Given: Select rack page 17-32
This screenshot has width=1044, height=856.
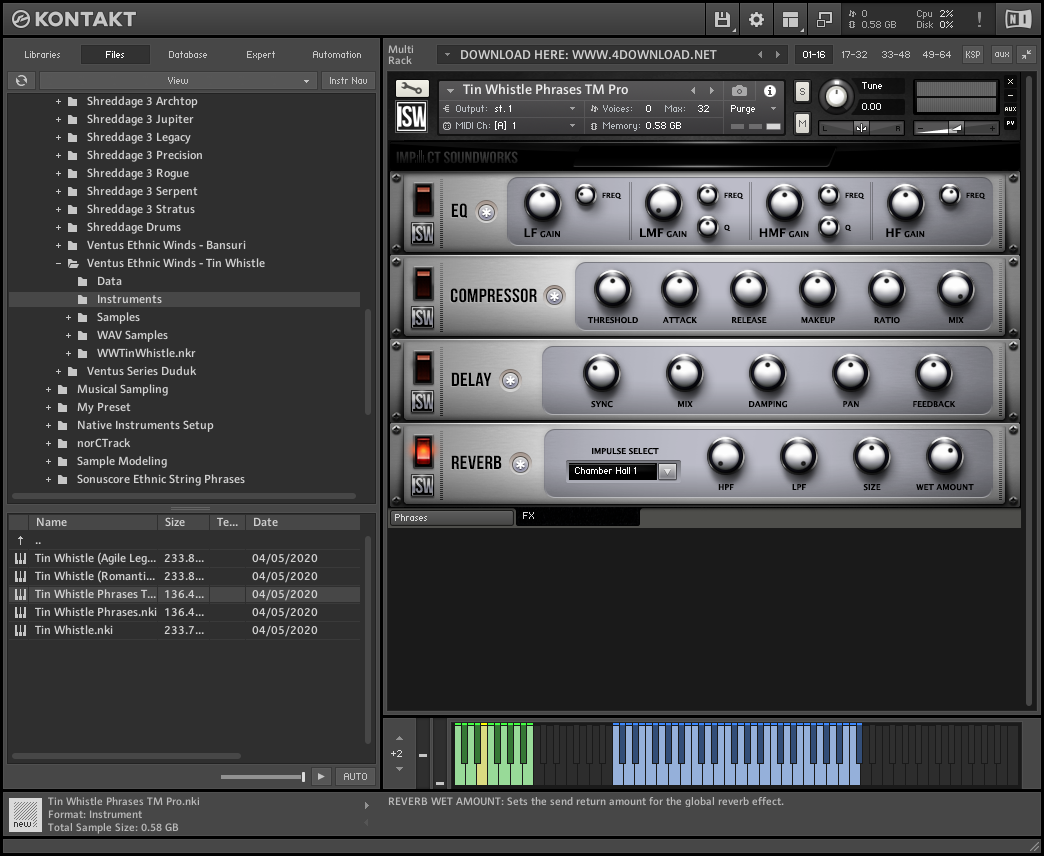Looking at the screenshot, I should (854, 55).
